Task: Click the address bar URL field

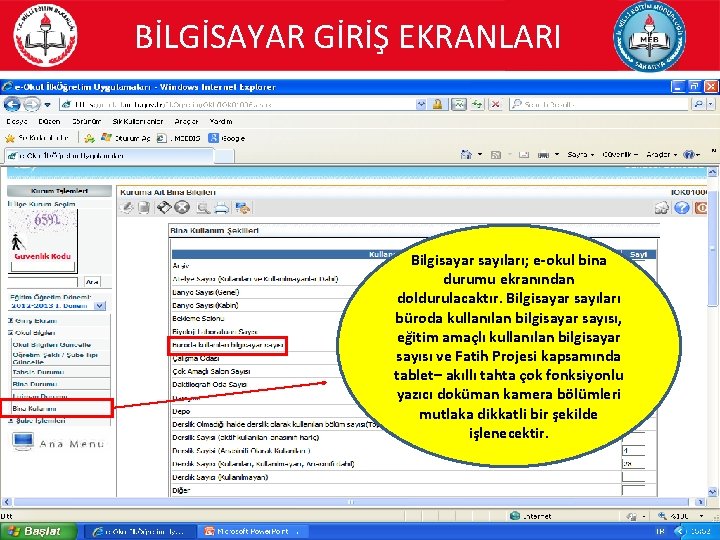Action: pos(237,105)
